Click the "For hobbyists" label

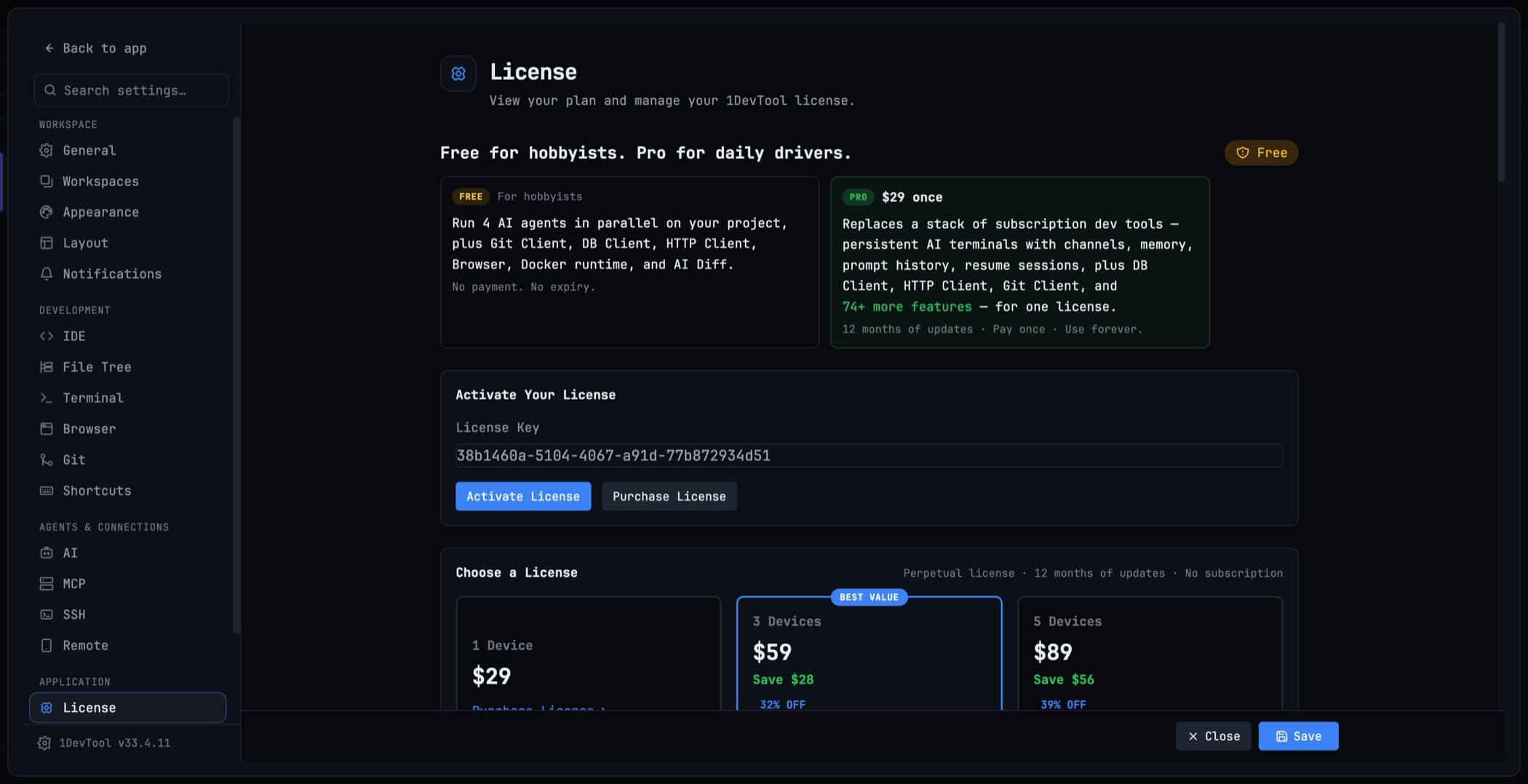[x=540, y=196]
